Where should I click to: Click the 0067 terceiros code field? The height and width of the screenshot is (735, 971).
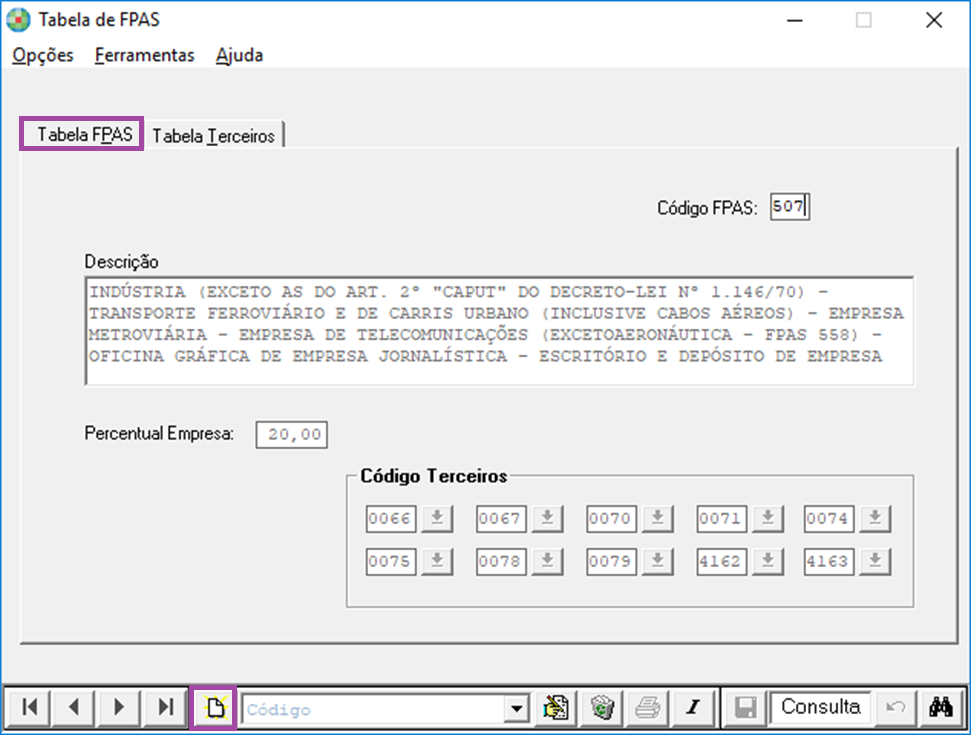501,518
